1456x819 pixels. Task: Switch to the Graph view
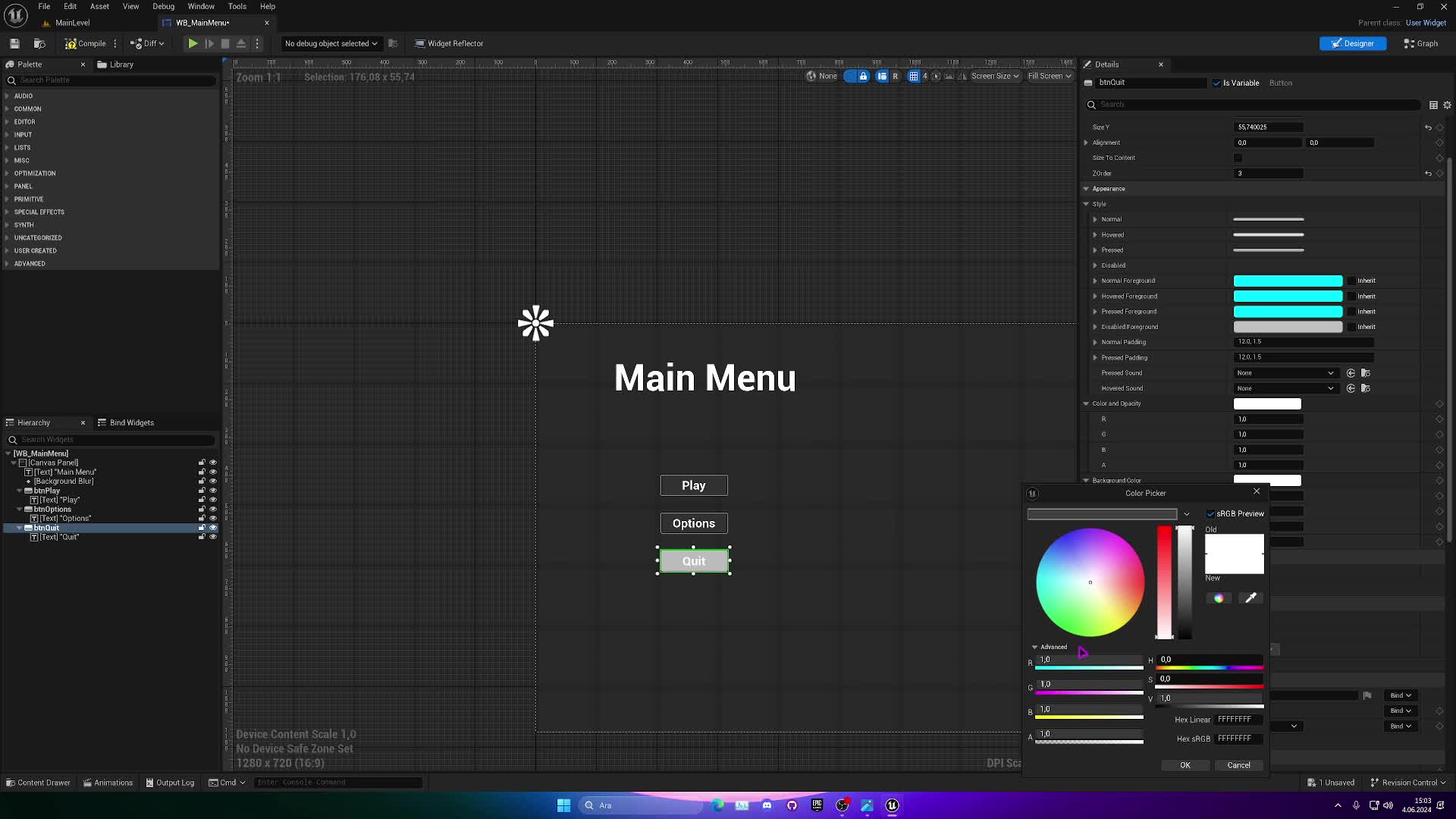[1420, 43]
